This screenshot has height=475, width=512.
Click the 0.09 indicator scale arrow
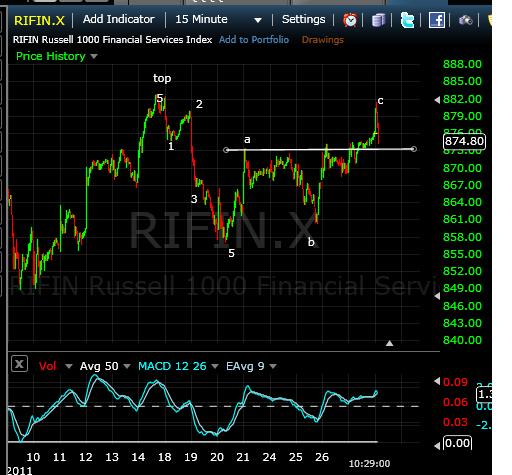coord(437,381)
